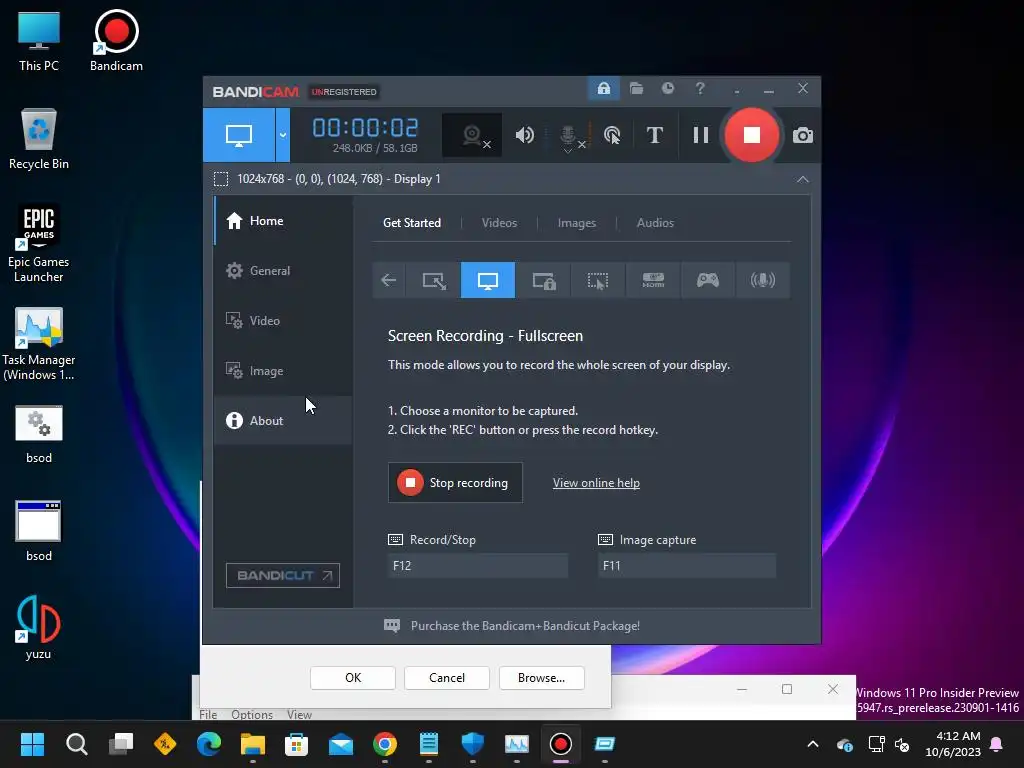The image size is (1024, 768).
Task: Click the screen recording mode monitor button
Action: [x=239, y=135]
